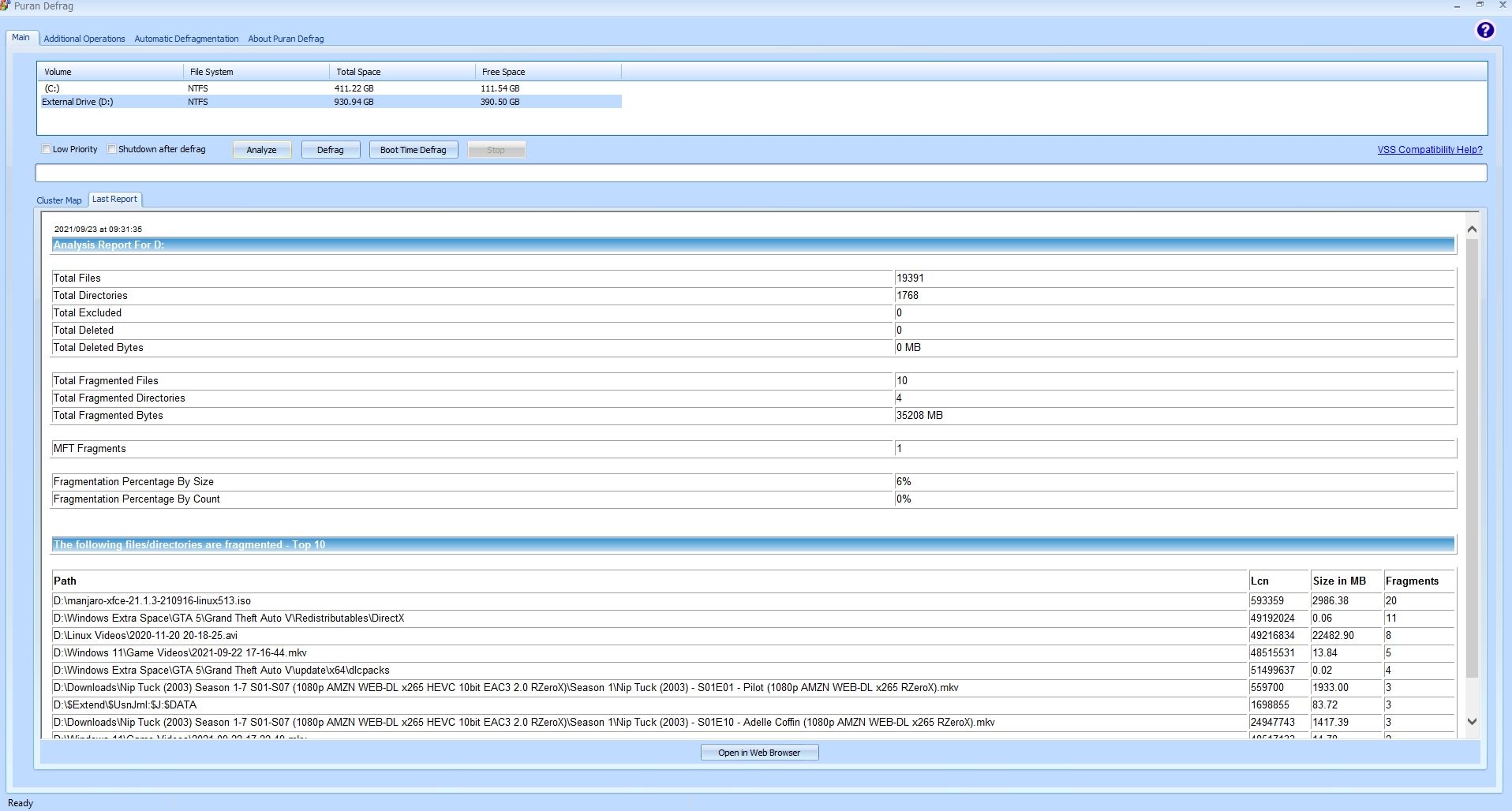Click the Total Space column header
Screen dimensions: 1512x811
tap(358, 72)
